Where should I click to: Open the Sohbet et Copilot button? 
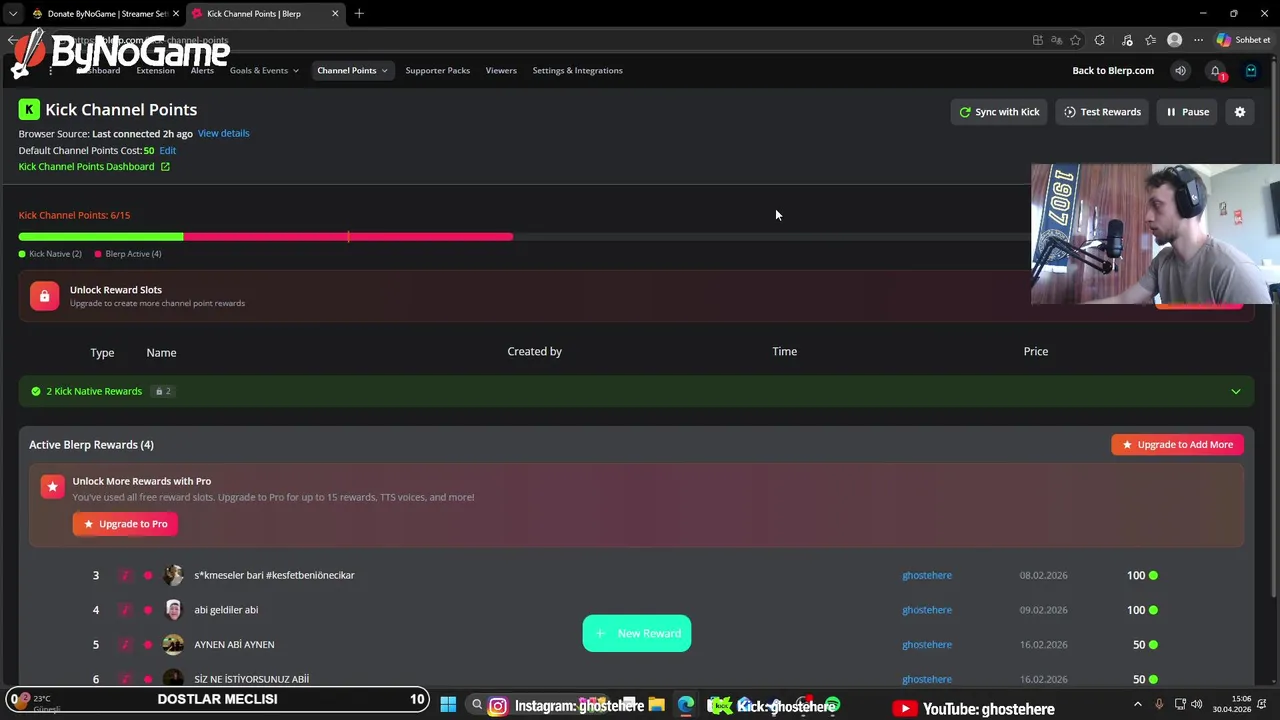tap(1244, 40)
